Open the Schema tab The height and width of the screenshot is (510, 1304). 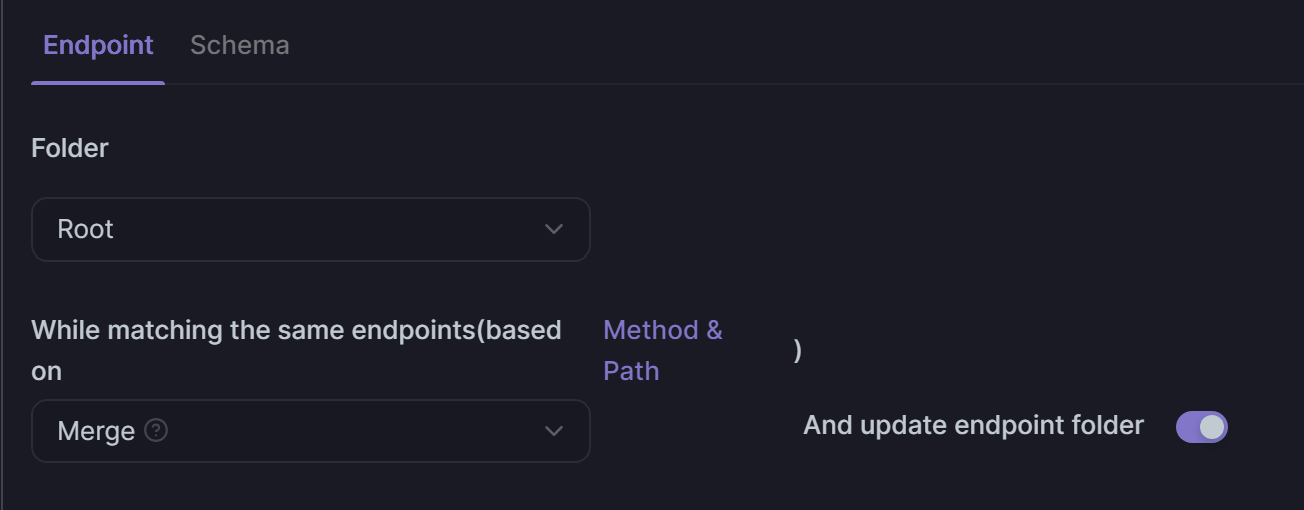pos(240,45)
